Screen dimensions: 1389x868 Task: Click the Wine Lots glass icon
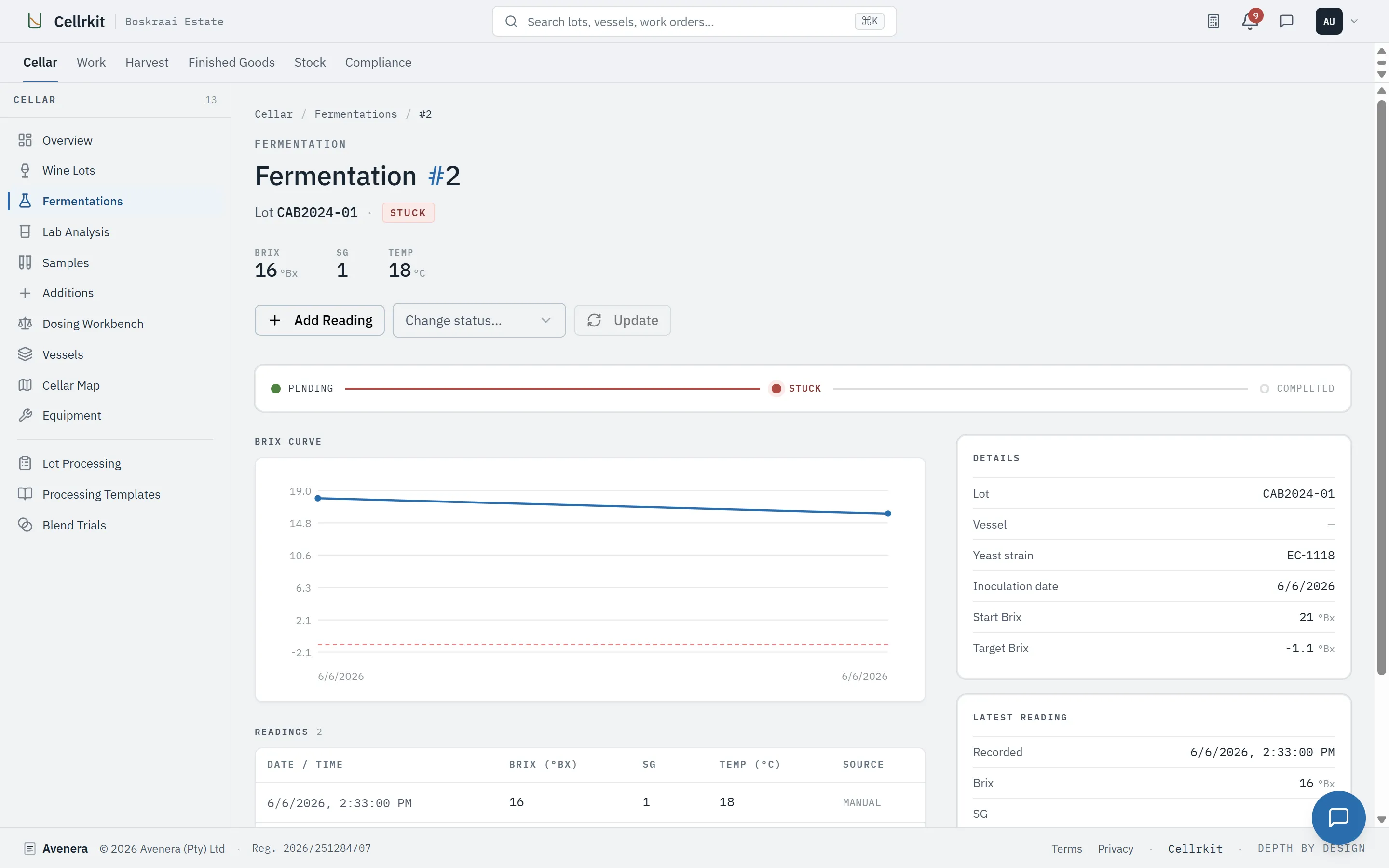tap(25, 171)
